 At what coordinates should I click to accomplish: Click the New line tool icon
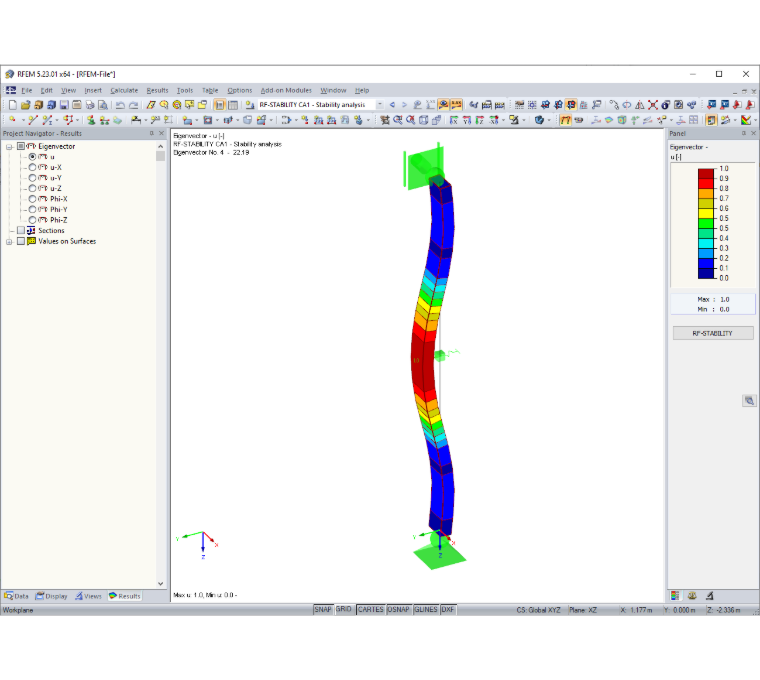point(33,120)
